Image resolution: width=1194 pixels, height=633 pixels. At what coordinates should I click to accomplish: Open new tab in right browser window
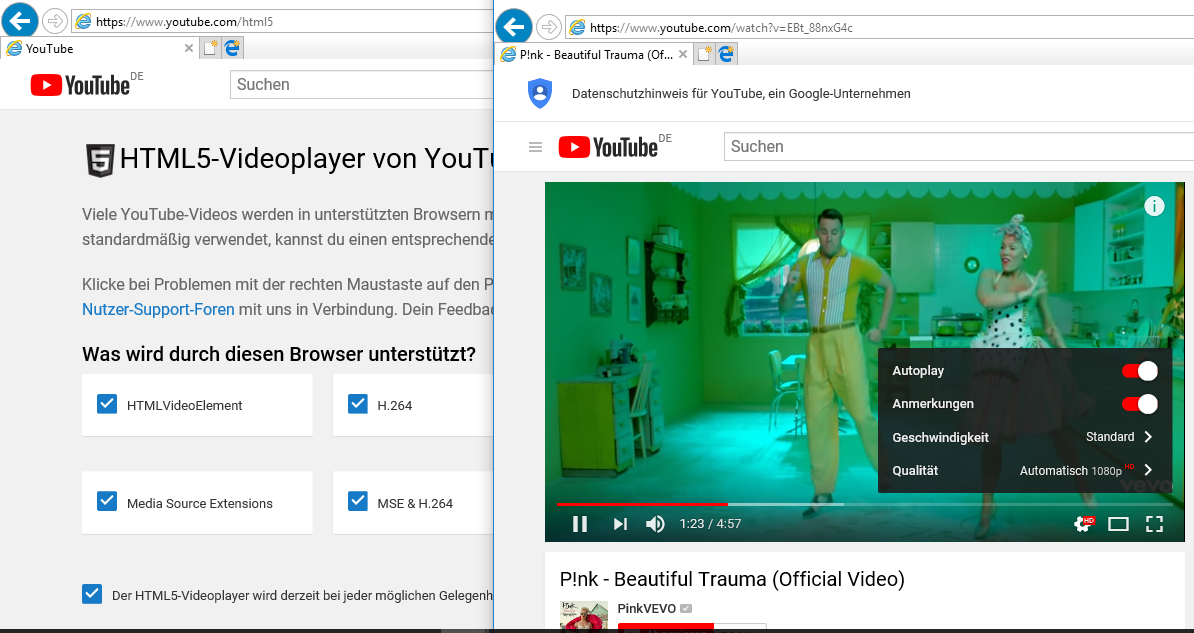(705, 54)
